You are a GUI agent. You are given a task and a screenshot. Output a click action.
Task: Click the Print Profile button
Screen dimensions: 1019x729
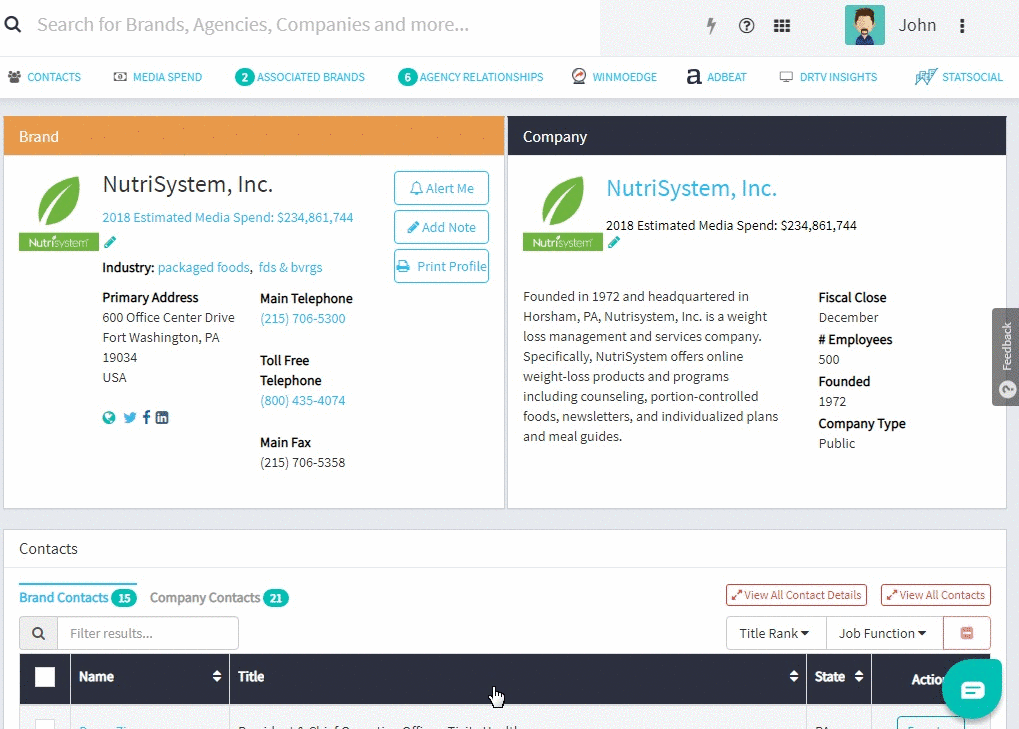coord(441,266)
